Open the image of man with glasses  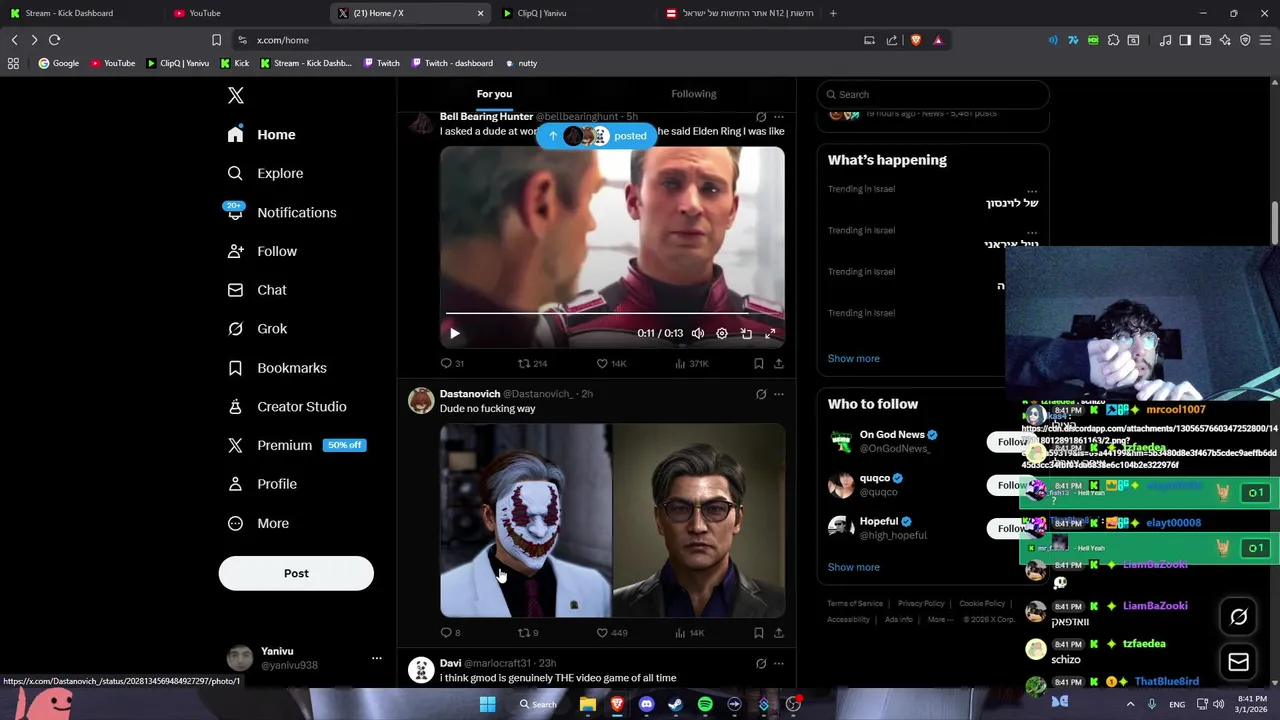click(x=699, y=520)
